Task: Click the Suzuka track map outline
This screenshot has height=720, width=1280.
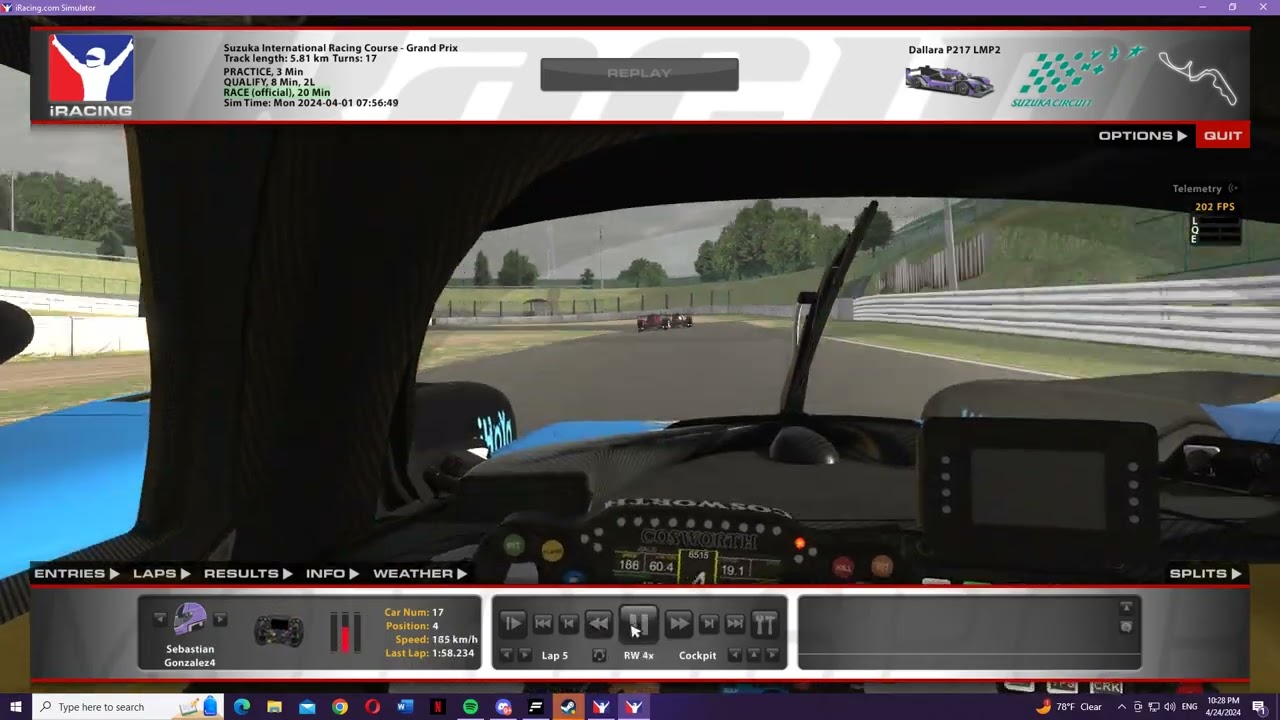Action: click(x=1198, y=77)
